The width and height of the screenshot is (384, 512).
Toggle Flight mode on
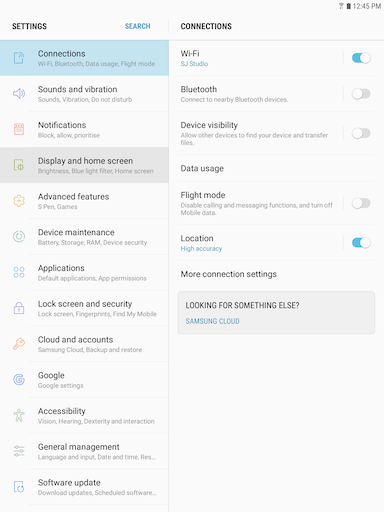pyautogui.click(x=361, y=203)
